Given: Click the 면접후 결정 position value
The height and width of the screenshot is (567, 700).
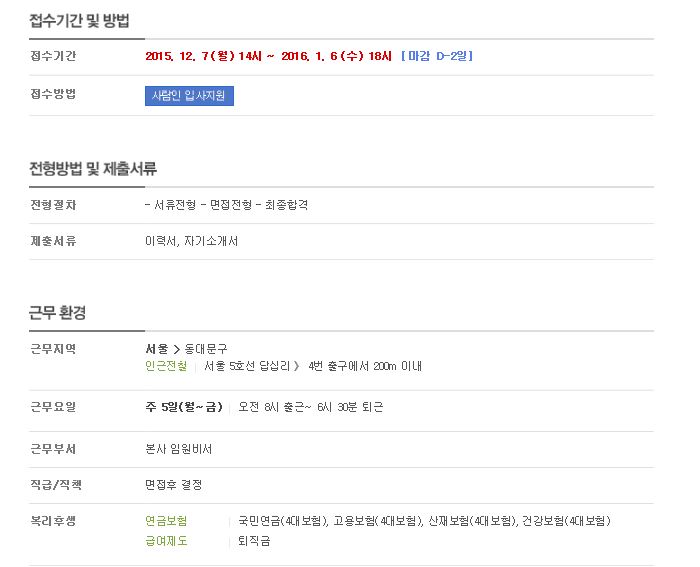Looking at the screenshot, I should coord(174,485).
